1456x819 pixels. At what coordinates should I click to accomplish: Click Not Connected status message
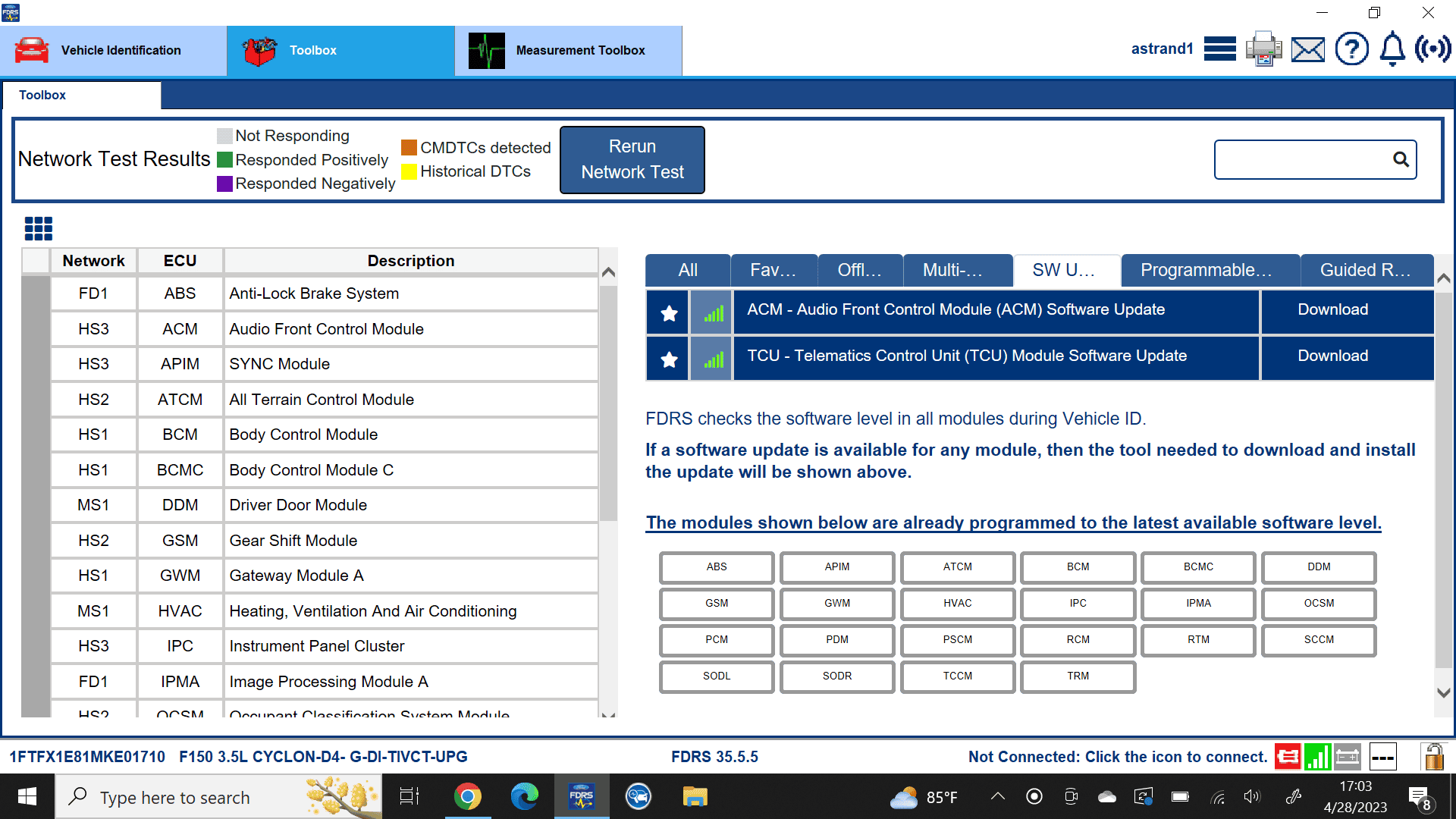tap(1118, 757)
